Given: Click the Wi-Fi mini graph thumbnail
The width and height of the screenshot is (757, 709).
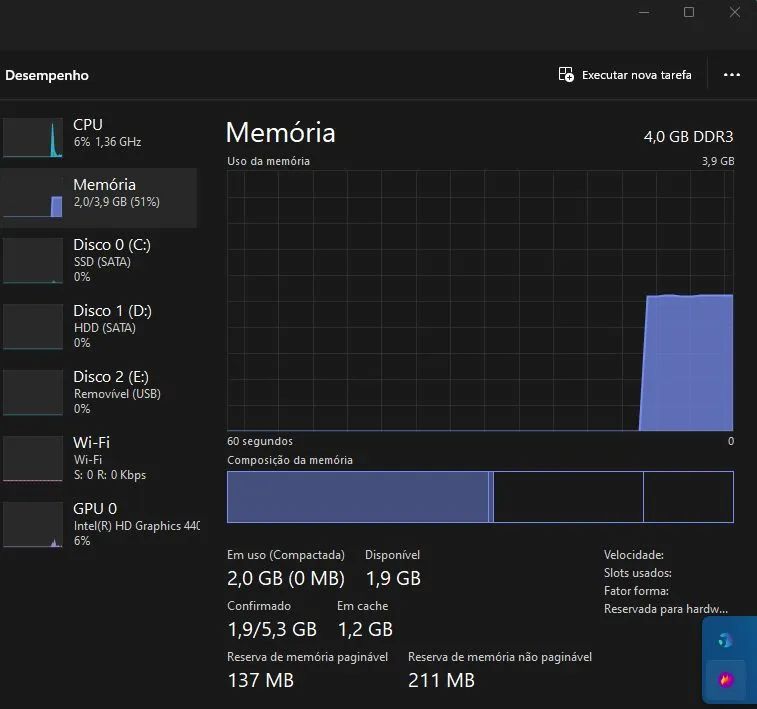Looking at the screenshot, I should pyautogui.click(x=33, y=458).
